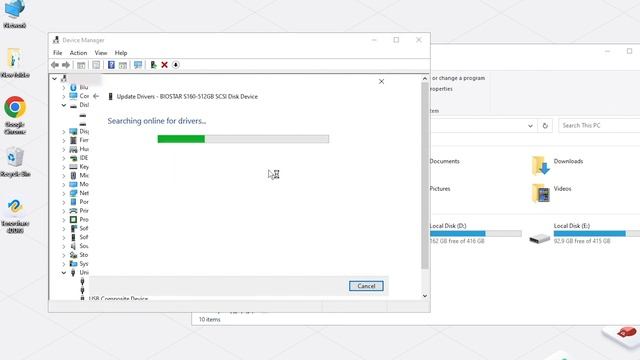Image resolution: width=640 pixels, height=360 pixels.
Task: Click the Recycle Bin desktop icon
Action: 15,157
